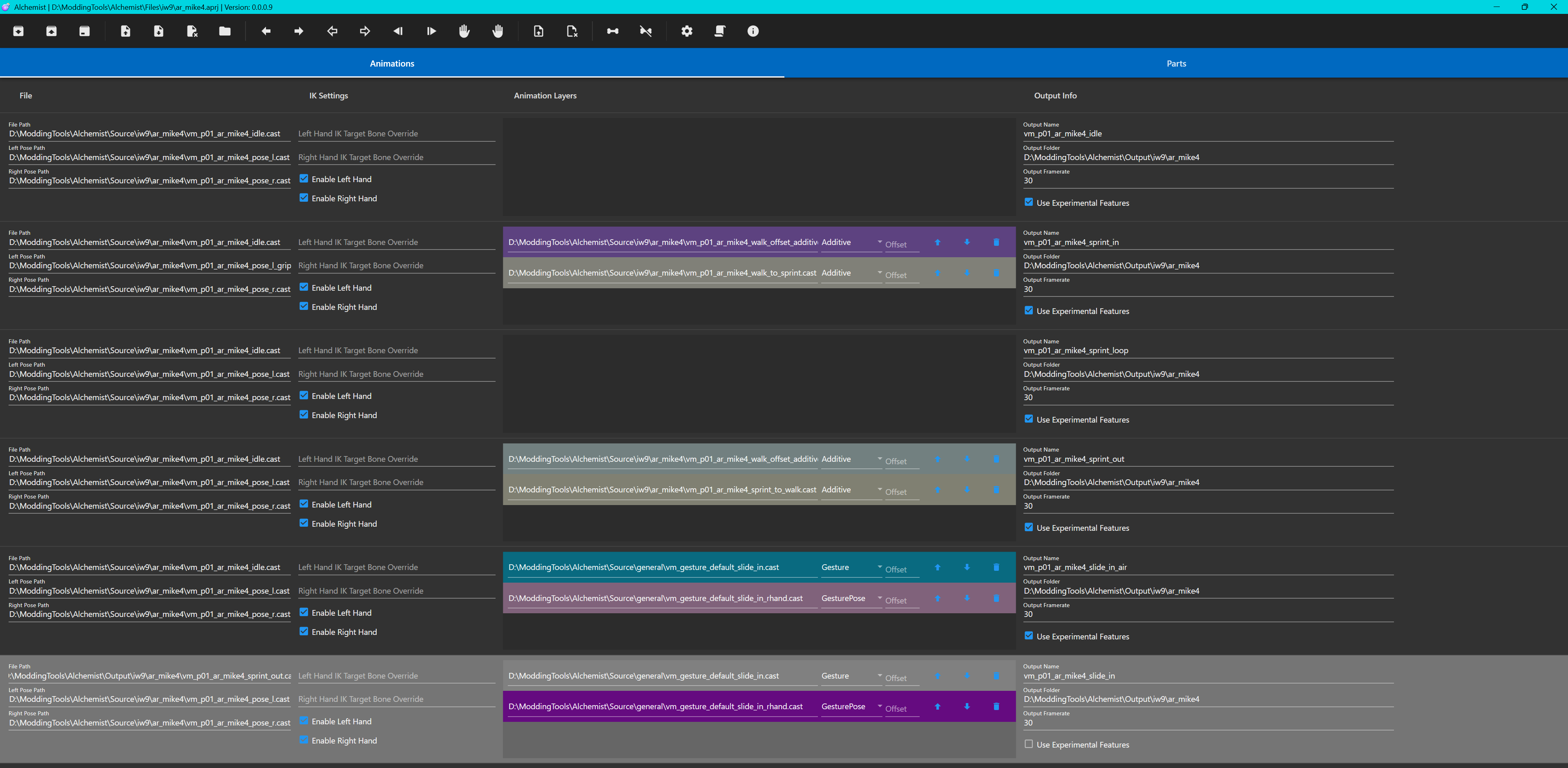1568x768 pixels.
Task: Click the crossed-out bone toolbar icon
Action: point(646,31)
